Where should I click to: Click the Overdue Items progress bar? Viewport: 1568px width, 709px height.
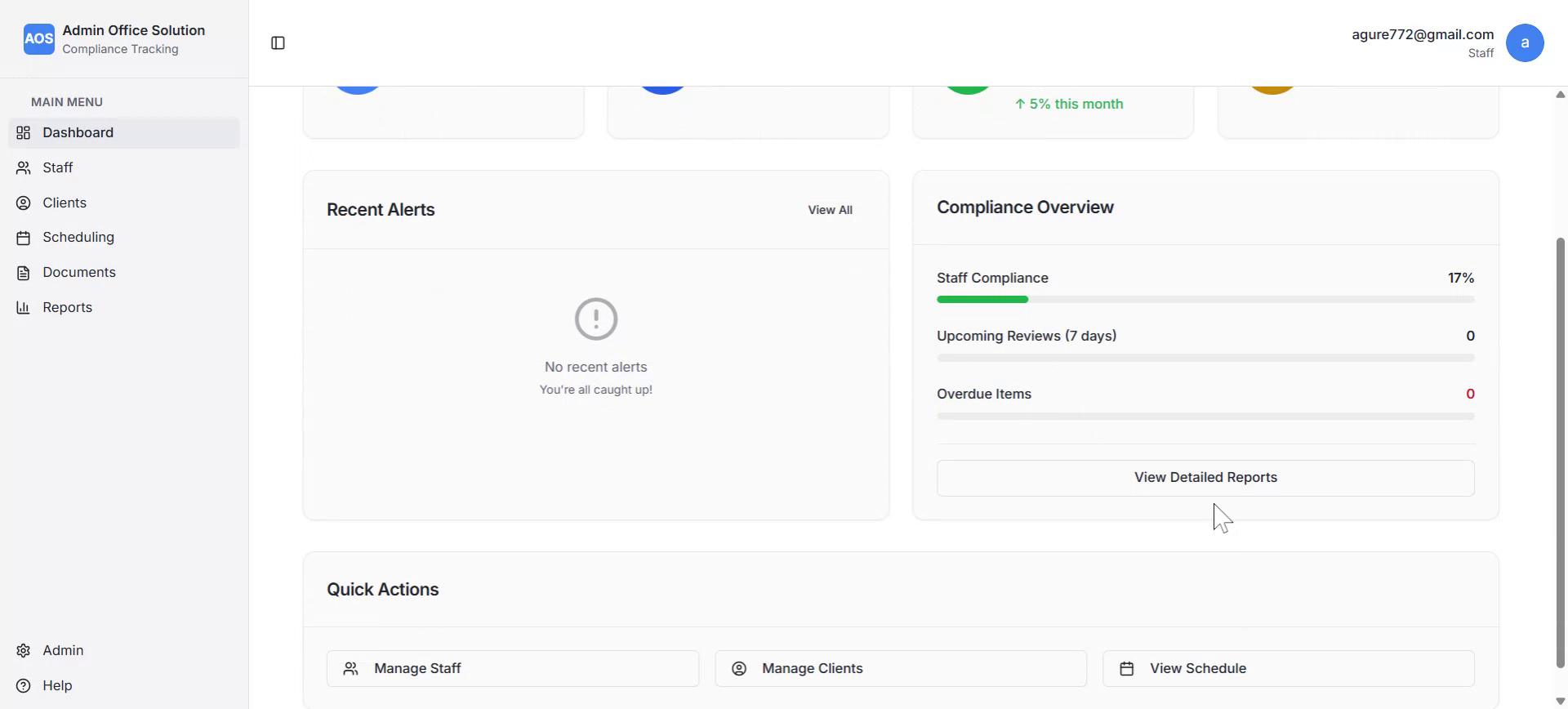tap(1205, 417)
